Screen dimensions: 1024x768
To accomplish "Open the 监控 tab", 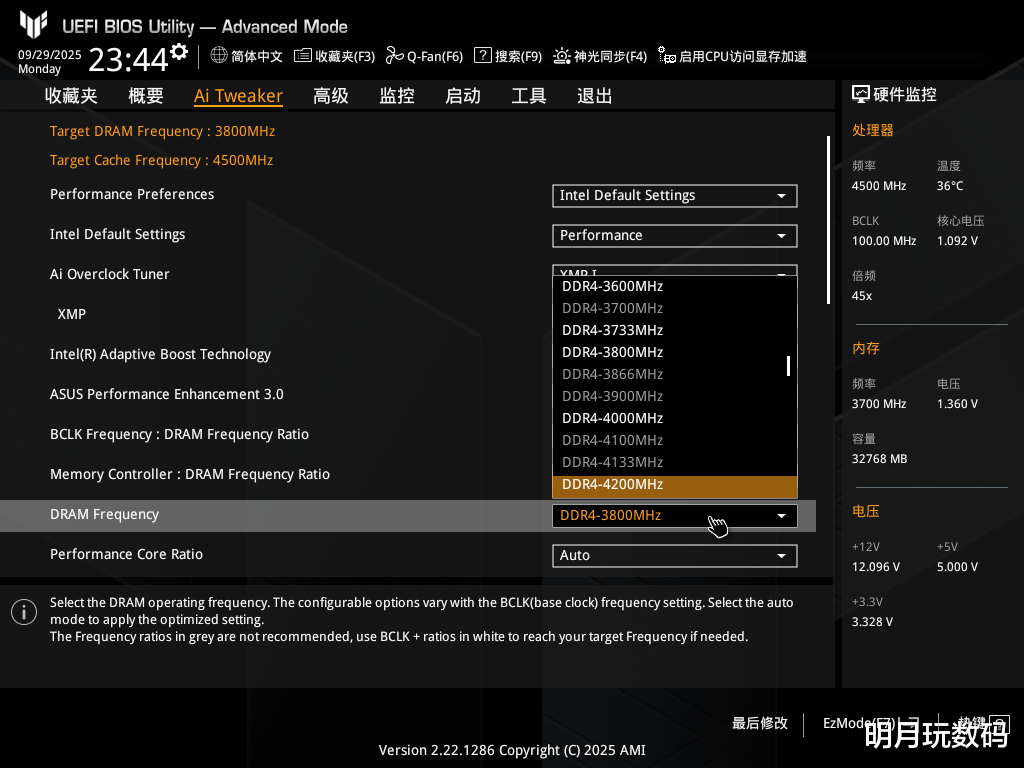I will (x=397, y=96).
